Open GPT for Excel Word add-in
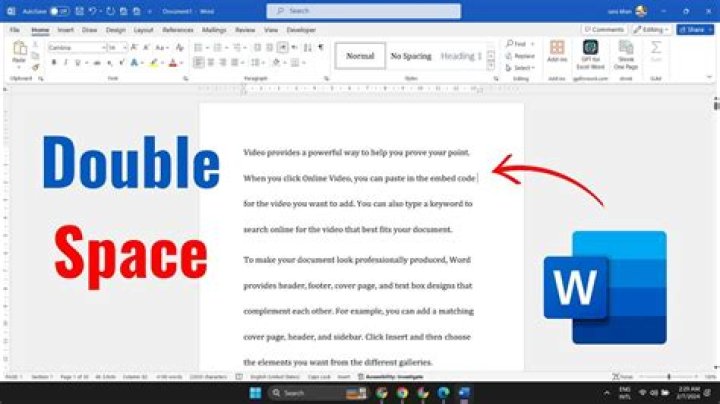The width and height of the screenshot is (720, 404). [x=591, y=54]
